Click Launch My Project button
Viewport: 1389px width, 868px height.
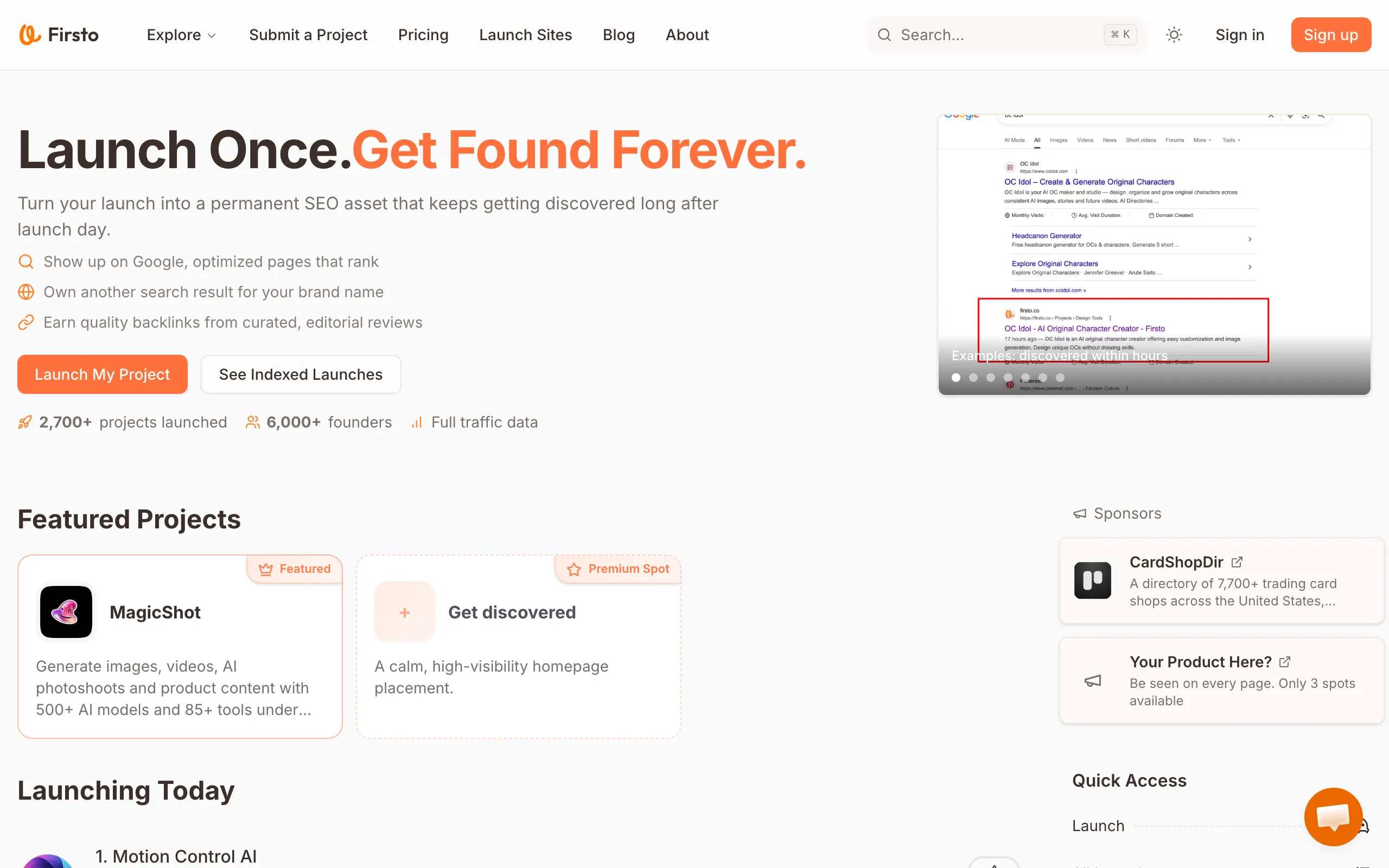[102, 374]
